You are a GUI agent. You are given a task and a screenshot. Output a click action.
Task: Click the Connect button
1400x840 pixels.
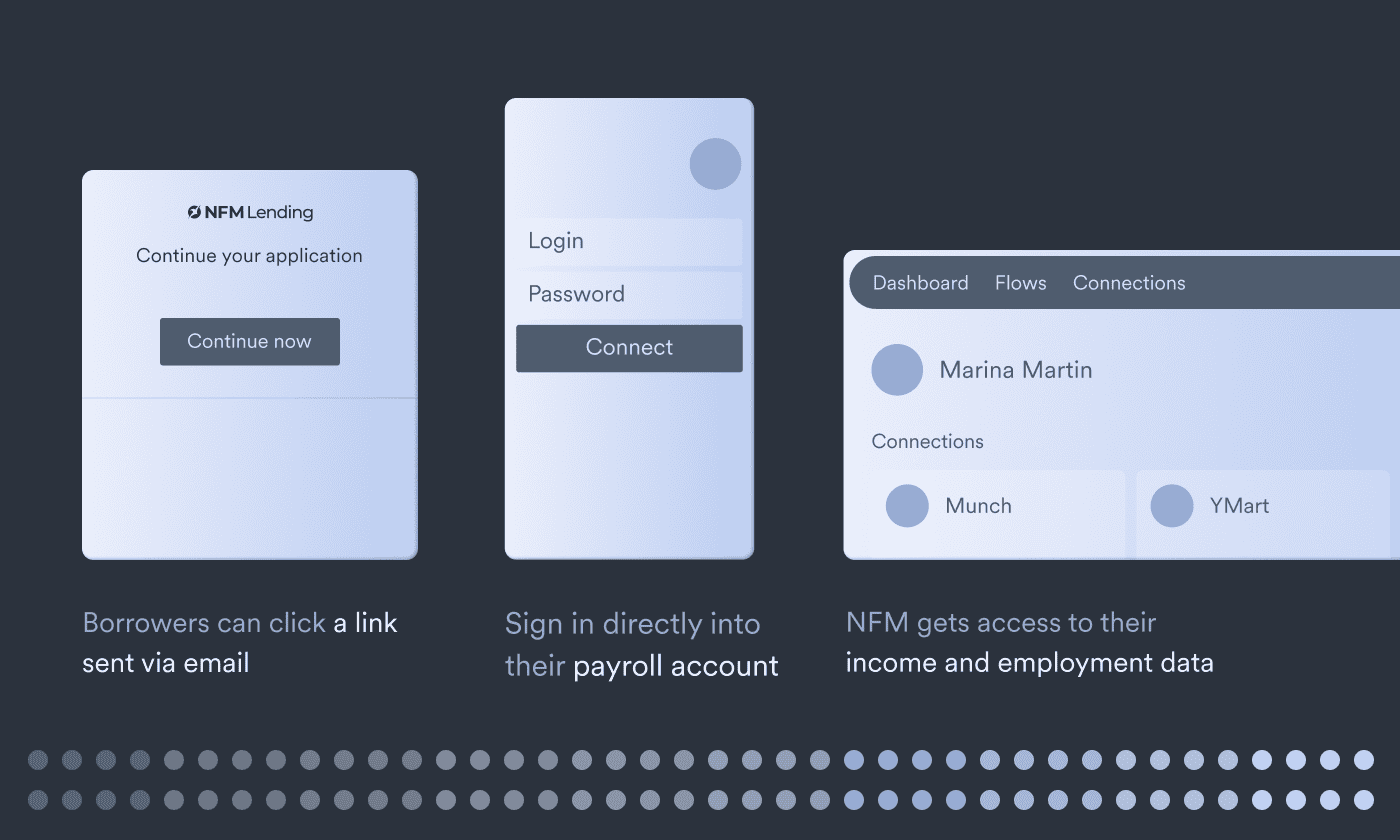point(629,348)
